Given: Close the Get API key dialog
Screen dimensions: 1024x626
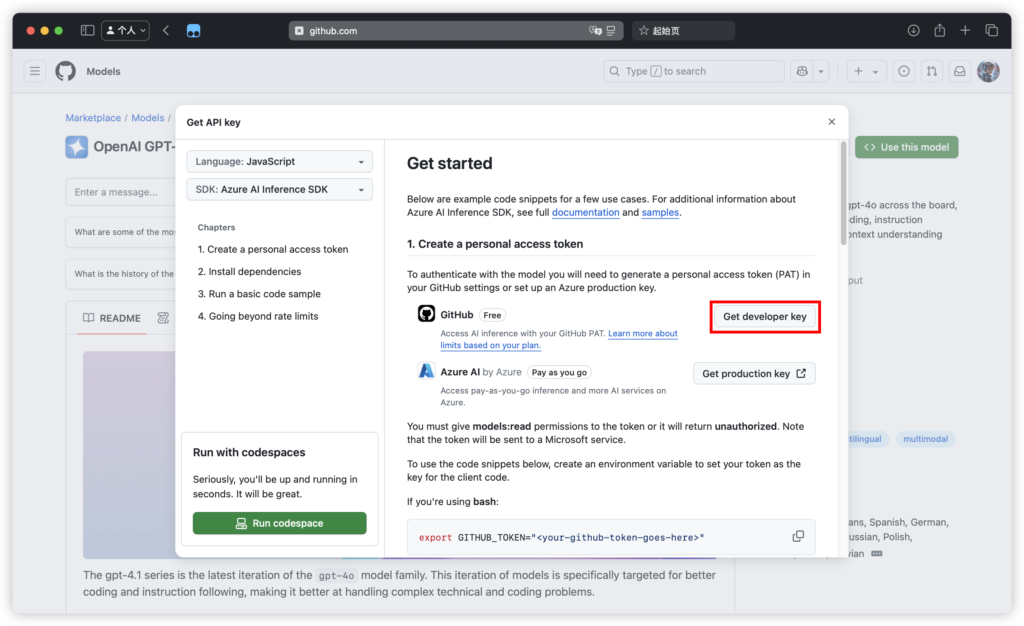Looking at the screenshot, I should (x=831, y=121).
